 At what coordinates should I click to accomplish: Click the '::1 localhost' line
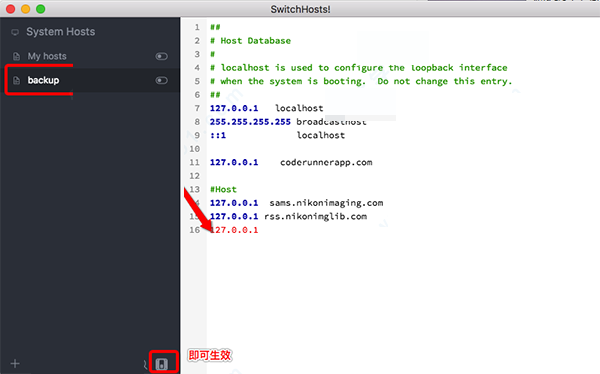click(277, 135)
